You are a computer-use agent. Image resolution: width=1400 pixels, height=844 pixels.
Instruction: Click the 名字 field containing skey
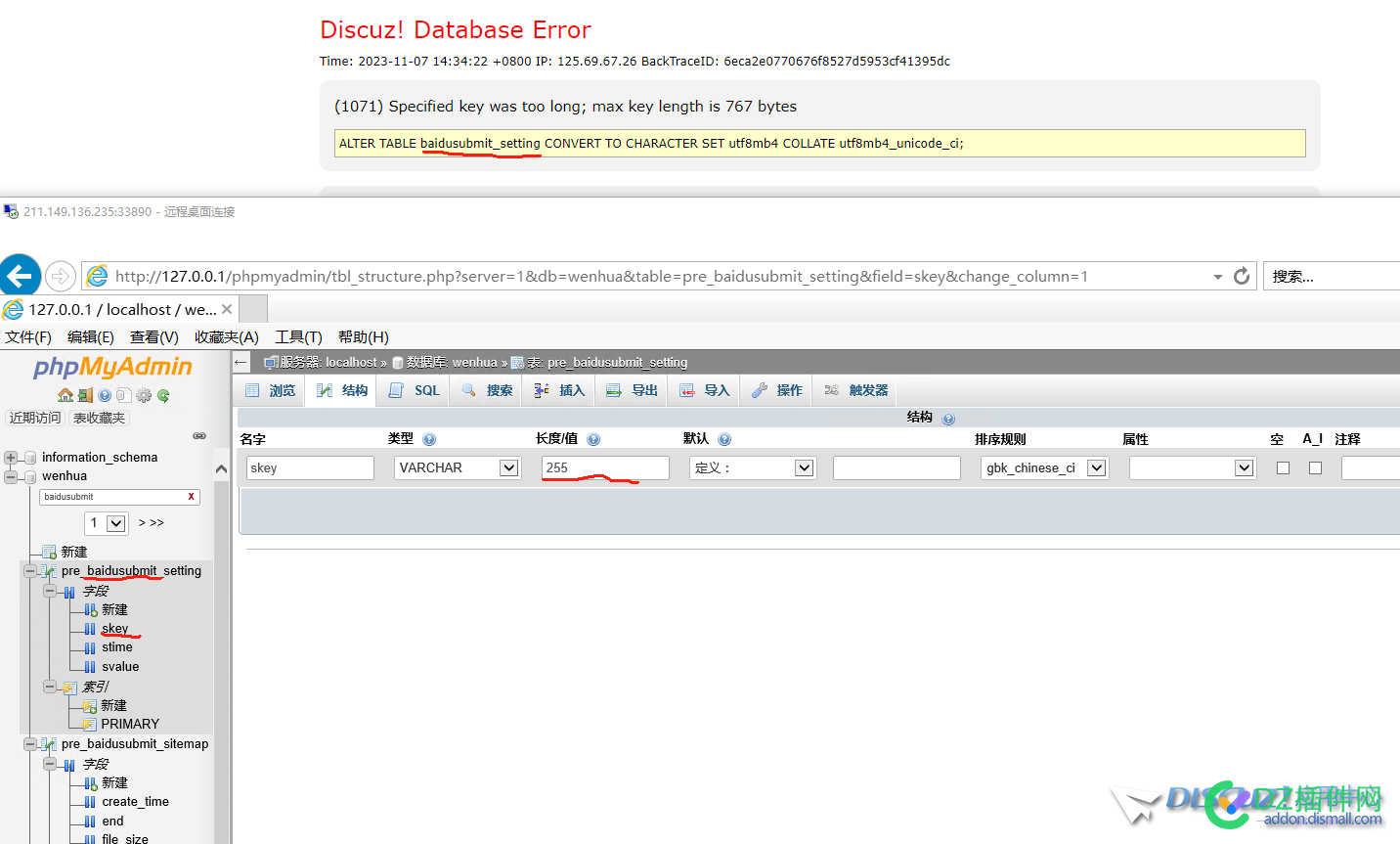coord(310,468)
